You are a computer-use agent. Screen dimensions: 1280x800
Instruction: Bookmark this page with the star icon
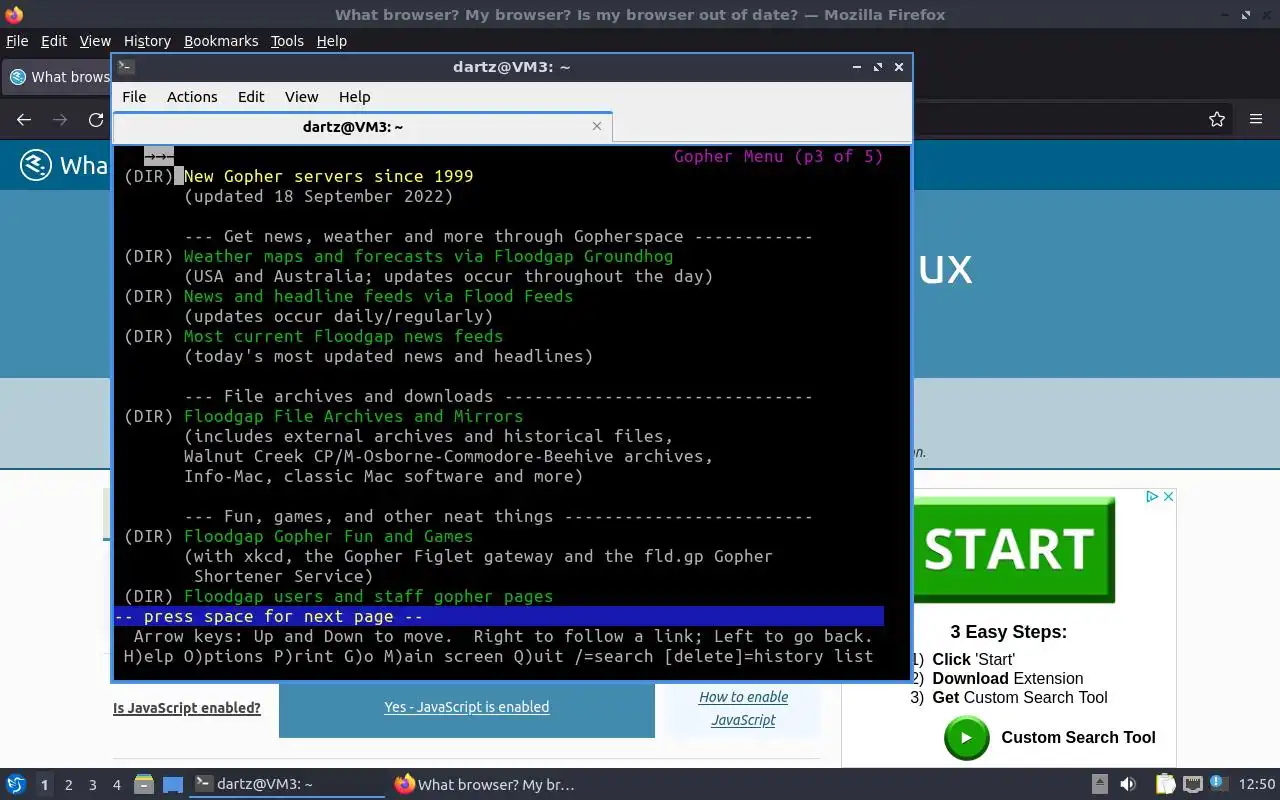click(1217, 119)
